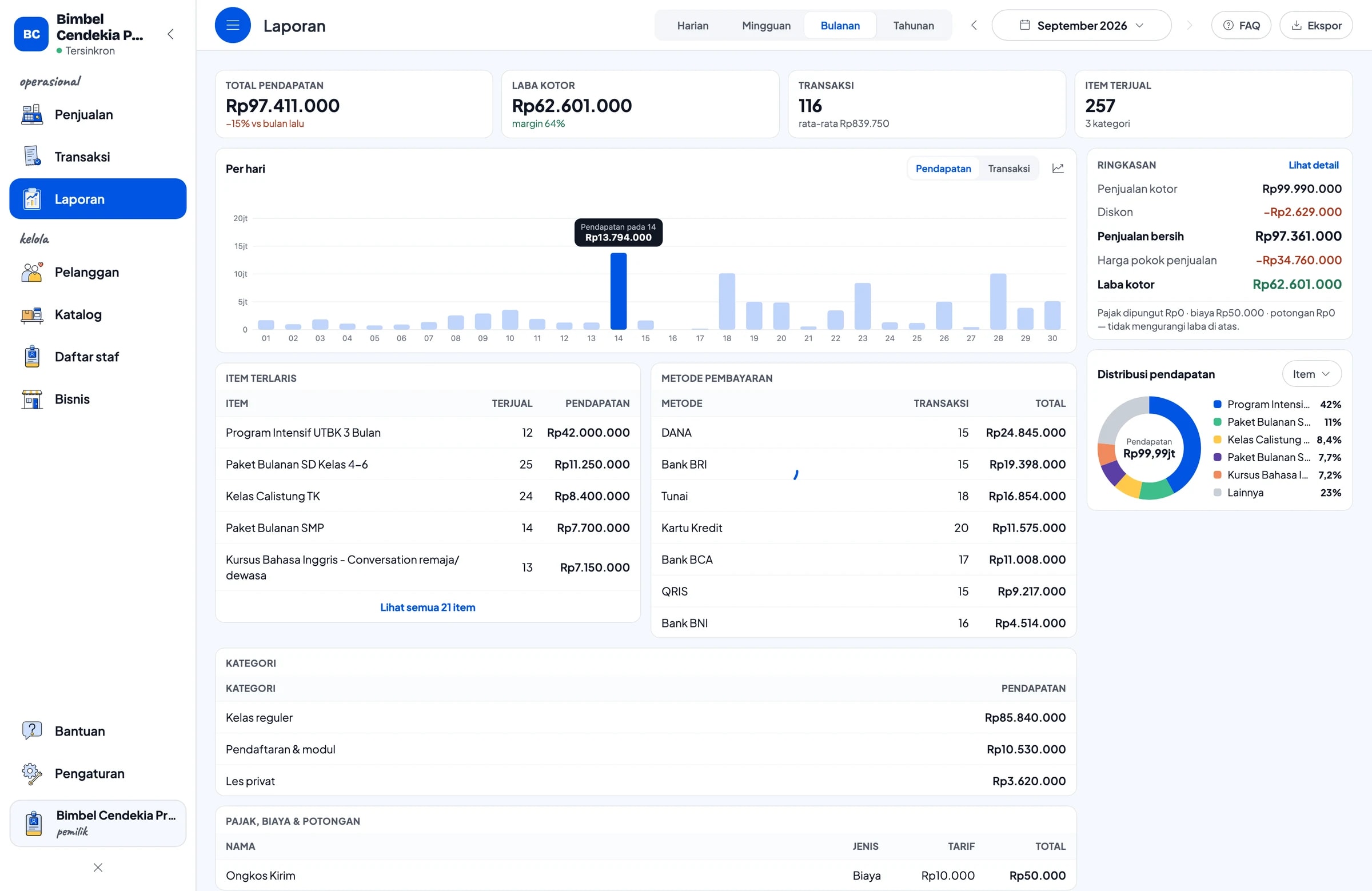Open the FAQ button
Image resolution: width=1372 pixels, height=891 pixels.
(1241, 25)
